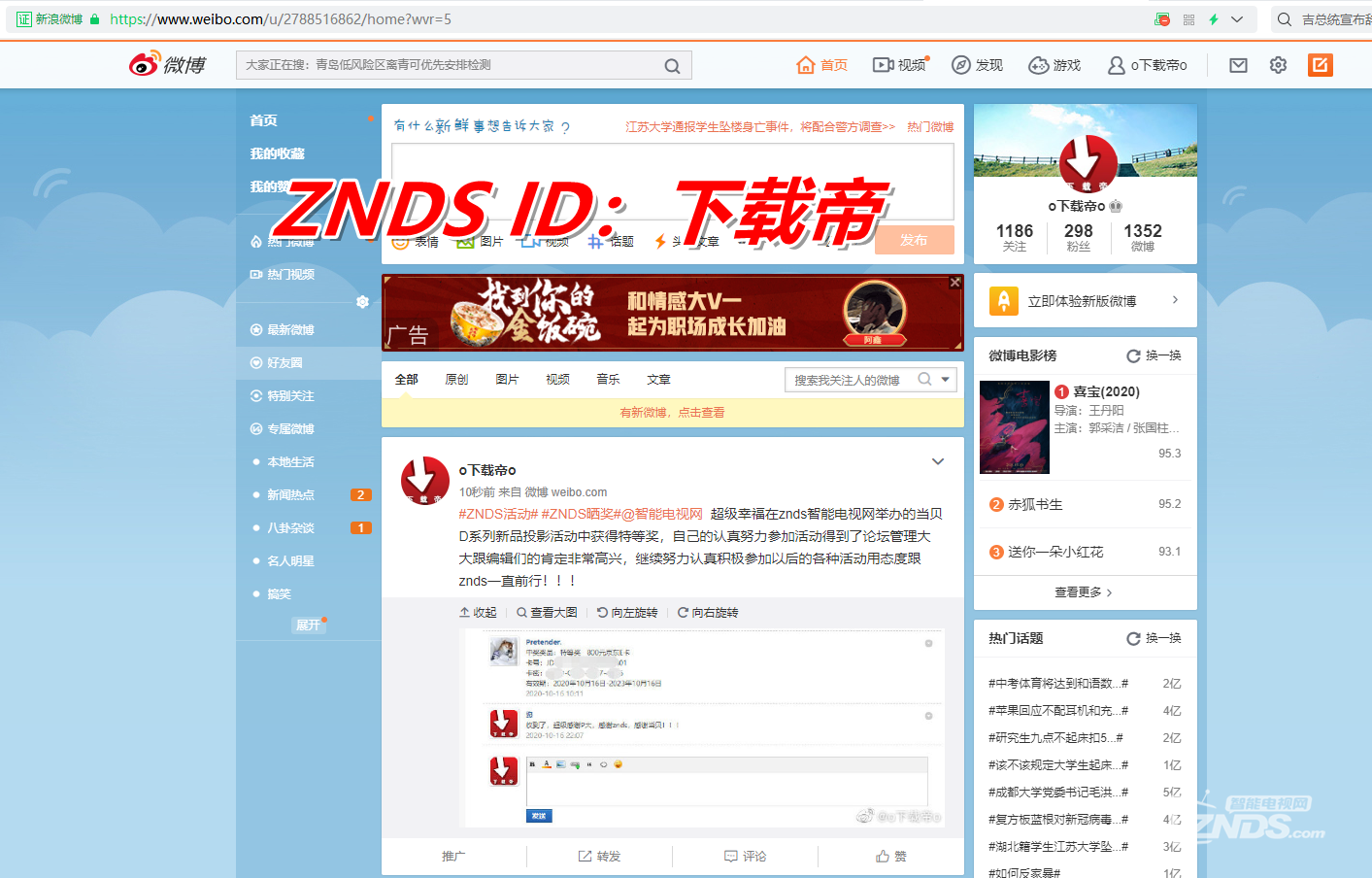Click 立即体验新版微博 banner
This screenshot has width=1372, height=878.
click(1085, 301)
